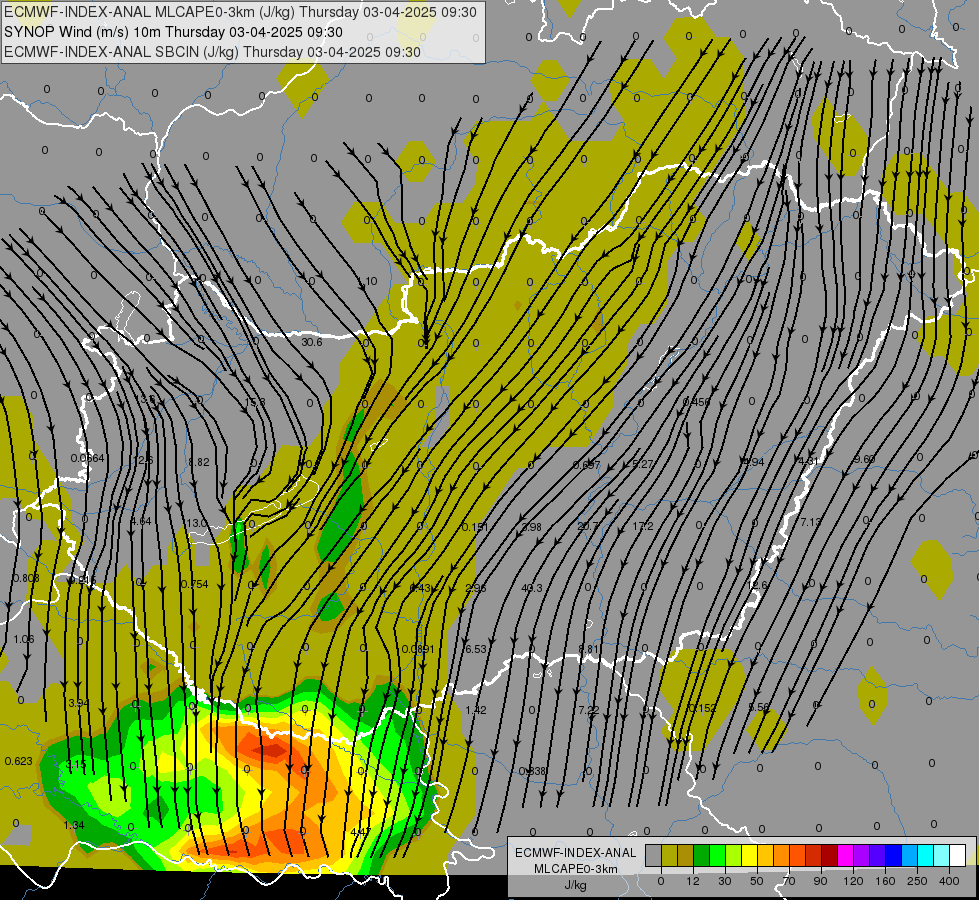The height and width of the screenshot is (900, 979).
Task: Click the legend tick label 120
Action: [852, 881]
